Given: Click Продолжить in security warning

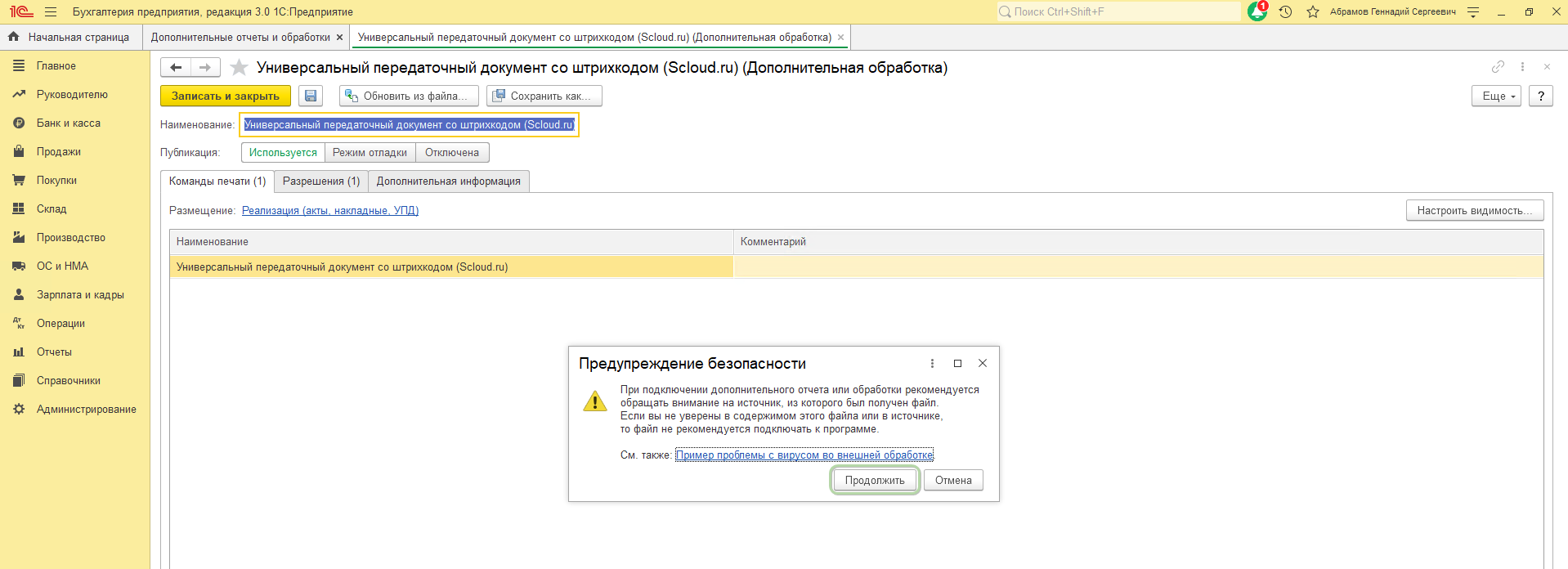Looking at the screenshot, I should coord(875,481).
